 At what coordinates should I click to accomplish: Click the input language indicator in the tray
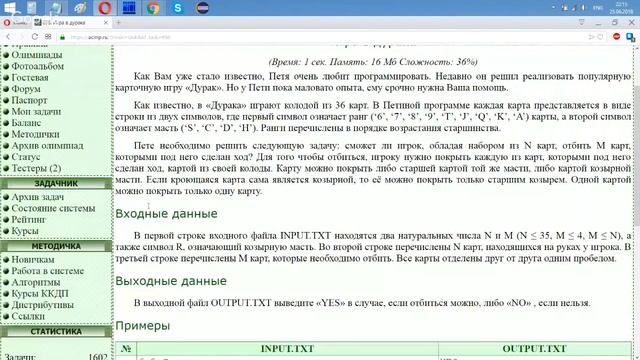[598, 8]
